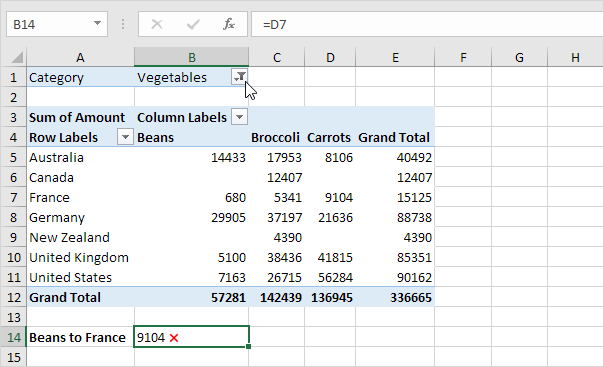Click the Enter checkmark icon in formula bar
This screenshot has height=367, width=604.
click(193, 24)
